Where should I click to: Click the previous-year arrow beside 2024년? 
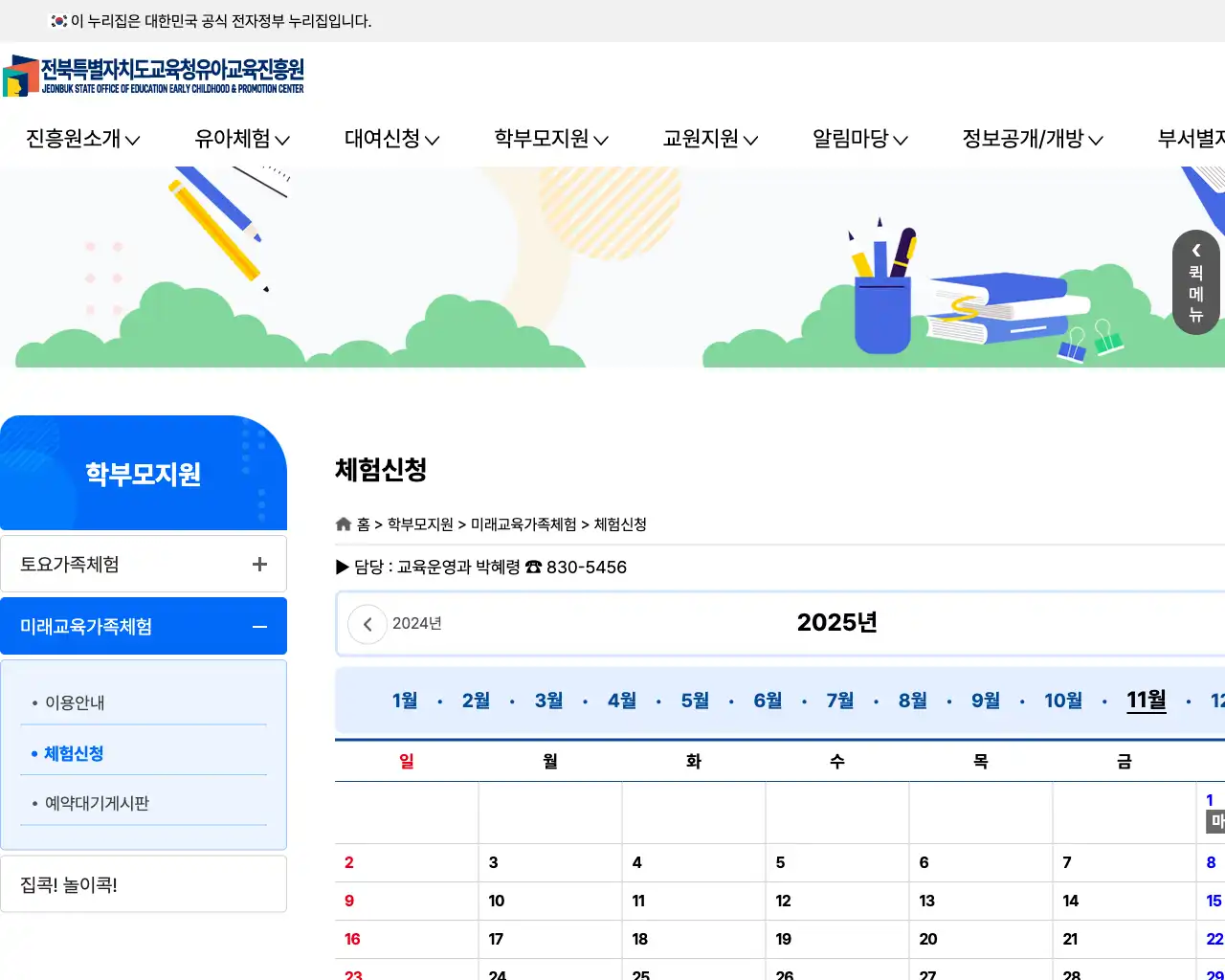[367, 624]
